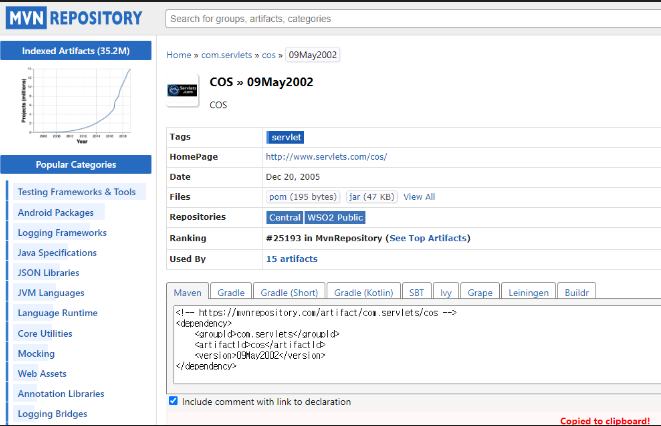Open the Central repository badge

click(285, 217)
